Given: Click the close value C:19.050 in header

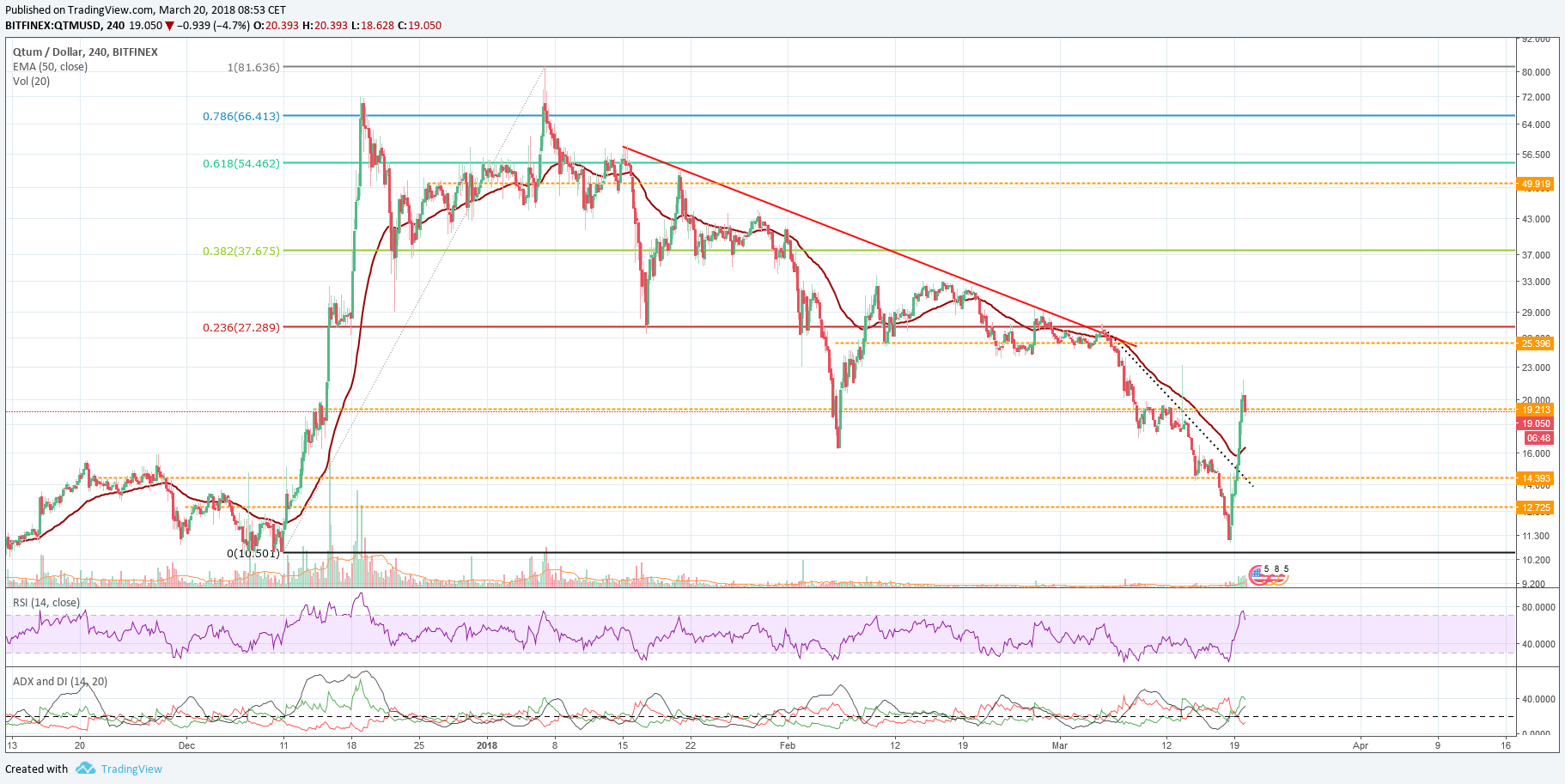Looking at the screenshot, I should 420,26.
